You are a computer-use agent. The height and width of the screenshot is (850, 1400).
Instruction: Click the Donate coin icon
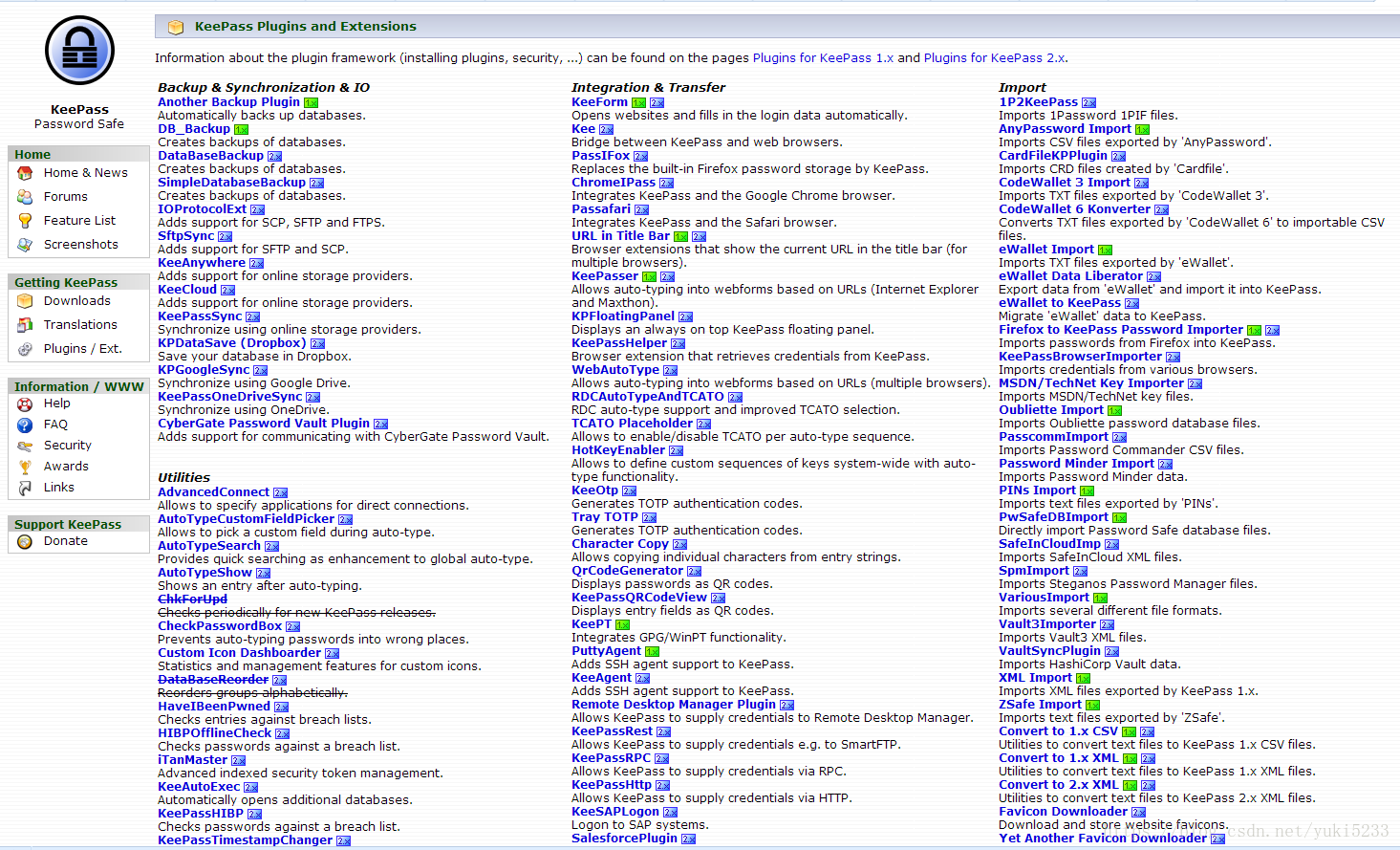tap(25, 541)
